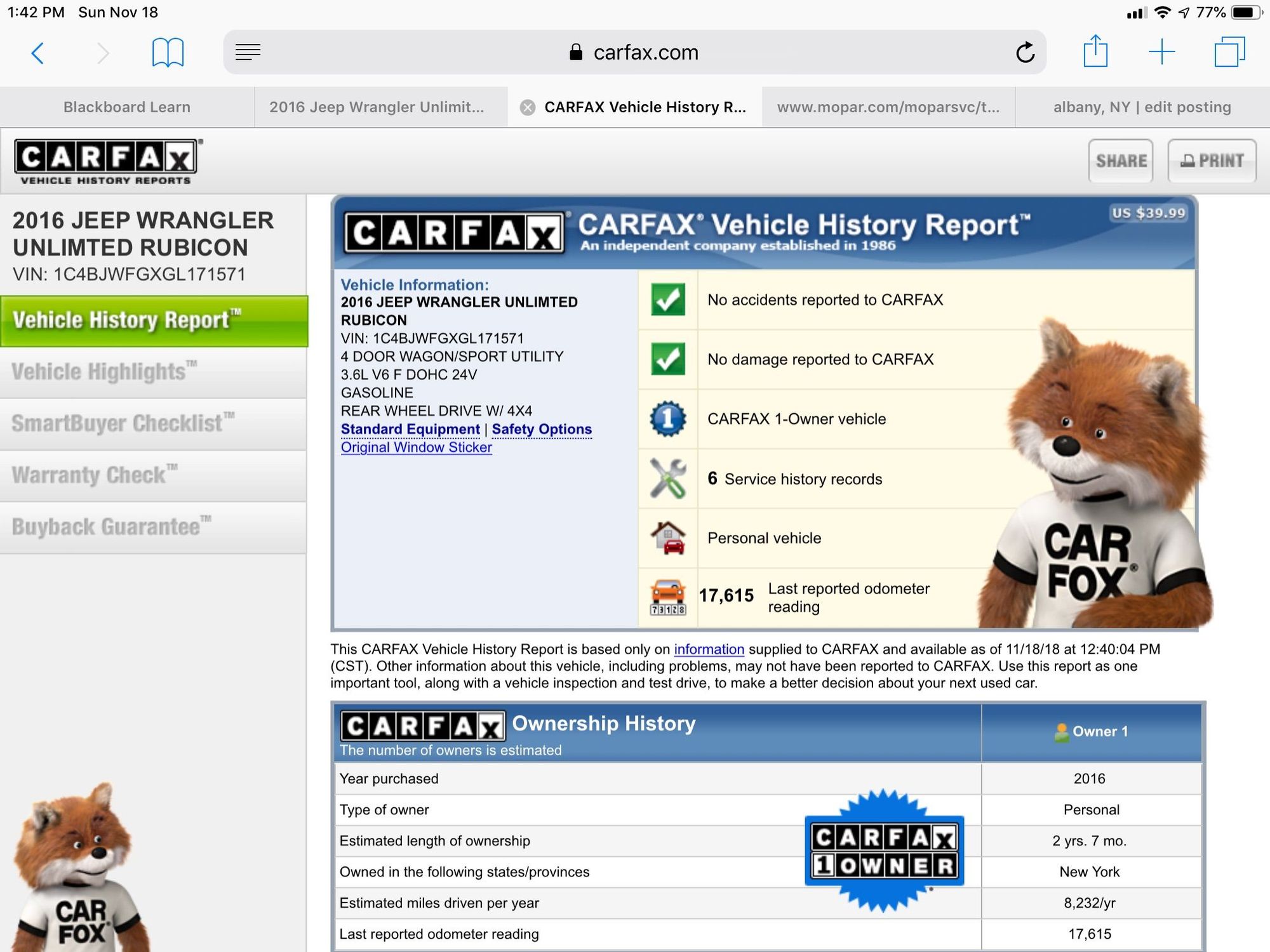The height and width of the screenshot is (952, 1270).
Task: Click the service history wrench icon
Action: point(668,478)
